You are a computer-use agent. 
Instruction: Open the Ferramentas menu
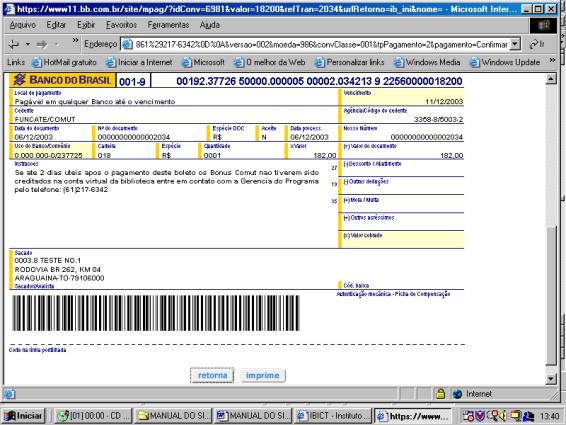point(168,25)
